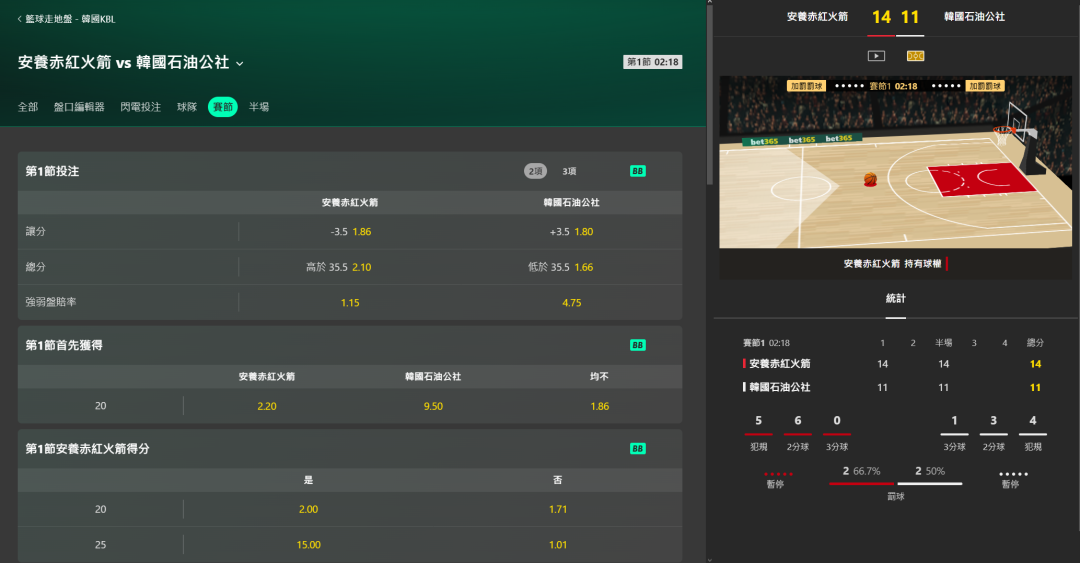Image resolution: width=1080 pixels, height=563 pixels.
Task: Toggle 2項 view in 第1節投注
Action: click(535, 171)
